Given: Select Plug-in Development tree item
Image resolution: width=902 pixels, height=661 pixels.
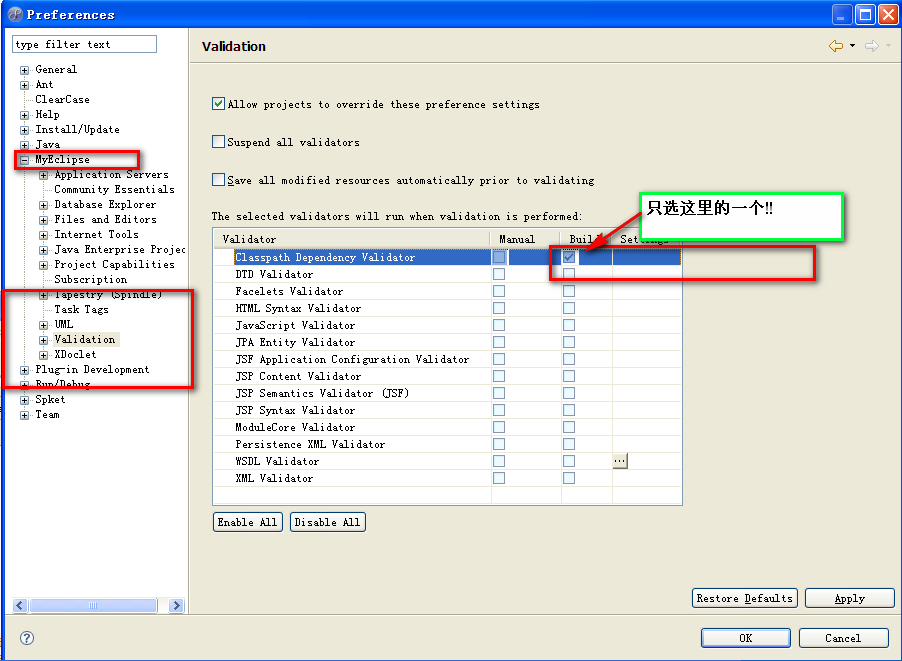Looking at the screenshot, I should coord(92,369).
